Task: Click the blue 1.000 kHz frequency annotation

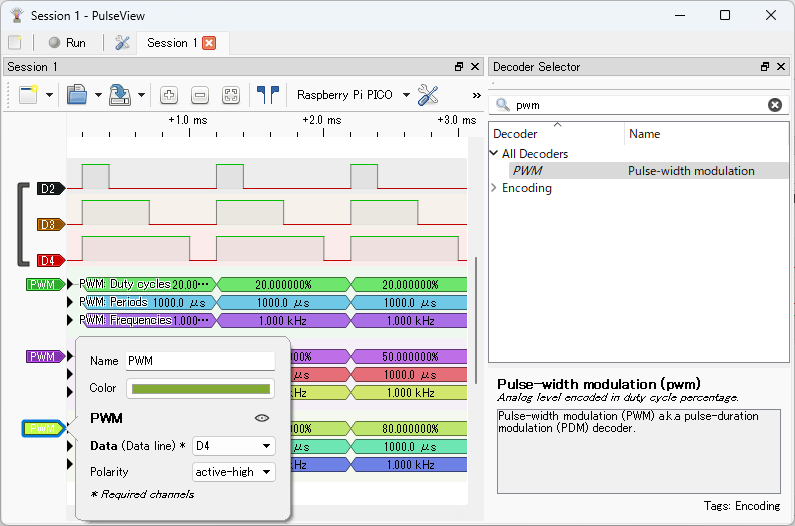Action: [x=410, y=465]
